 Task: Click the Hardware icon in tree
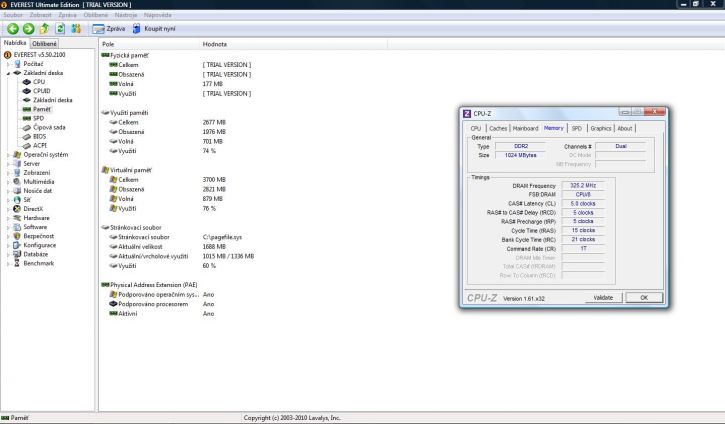[x=17, y=218]
